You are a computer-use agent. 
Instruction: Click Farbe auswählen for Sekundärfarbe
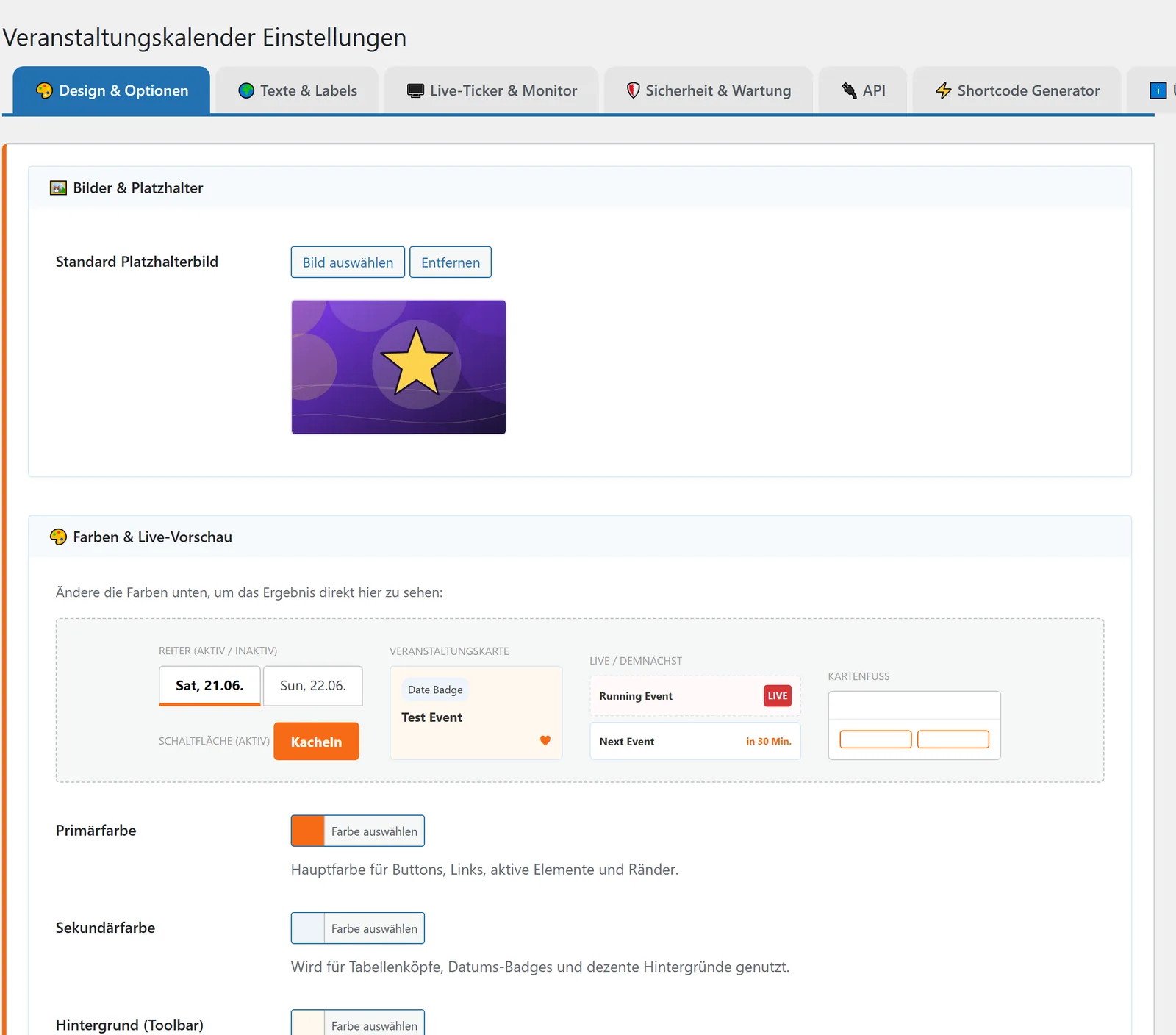coord(374,928)
